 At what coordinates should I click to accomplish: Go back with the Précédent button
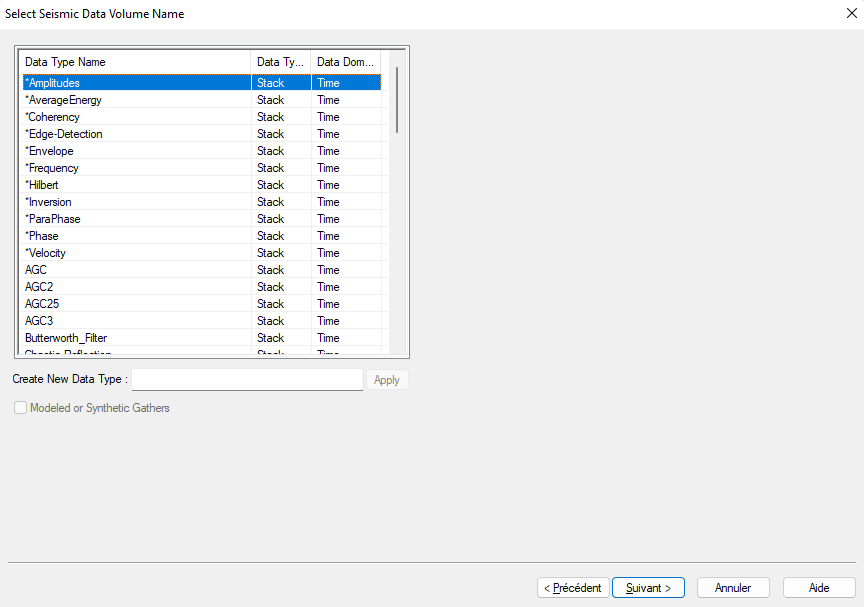(x=573, y=588)
